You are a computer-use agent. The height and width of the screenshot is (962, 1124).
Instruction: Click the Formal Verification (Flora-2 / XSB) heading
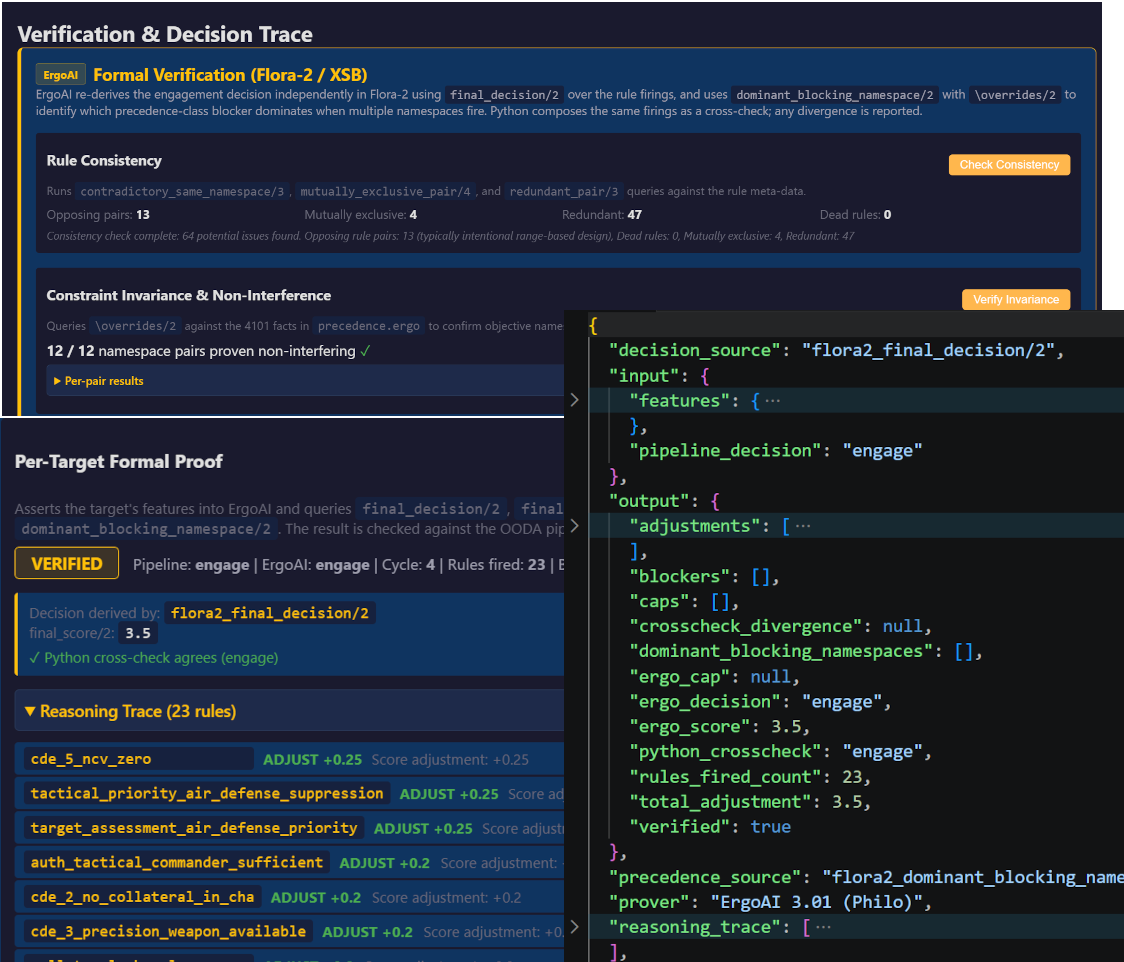click(230, 75)
